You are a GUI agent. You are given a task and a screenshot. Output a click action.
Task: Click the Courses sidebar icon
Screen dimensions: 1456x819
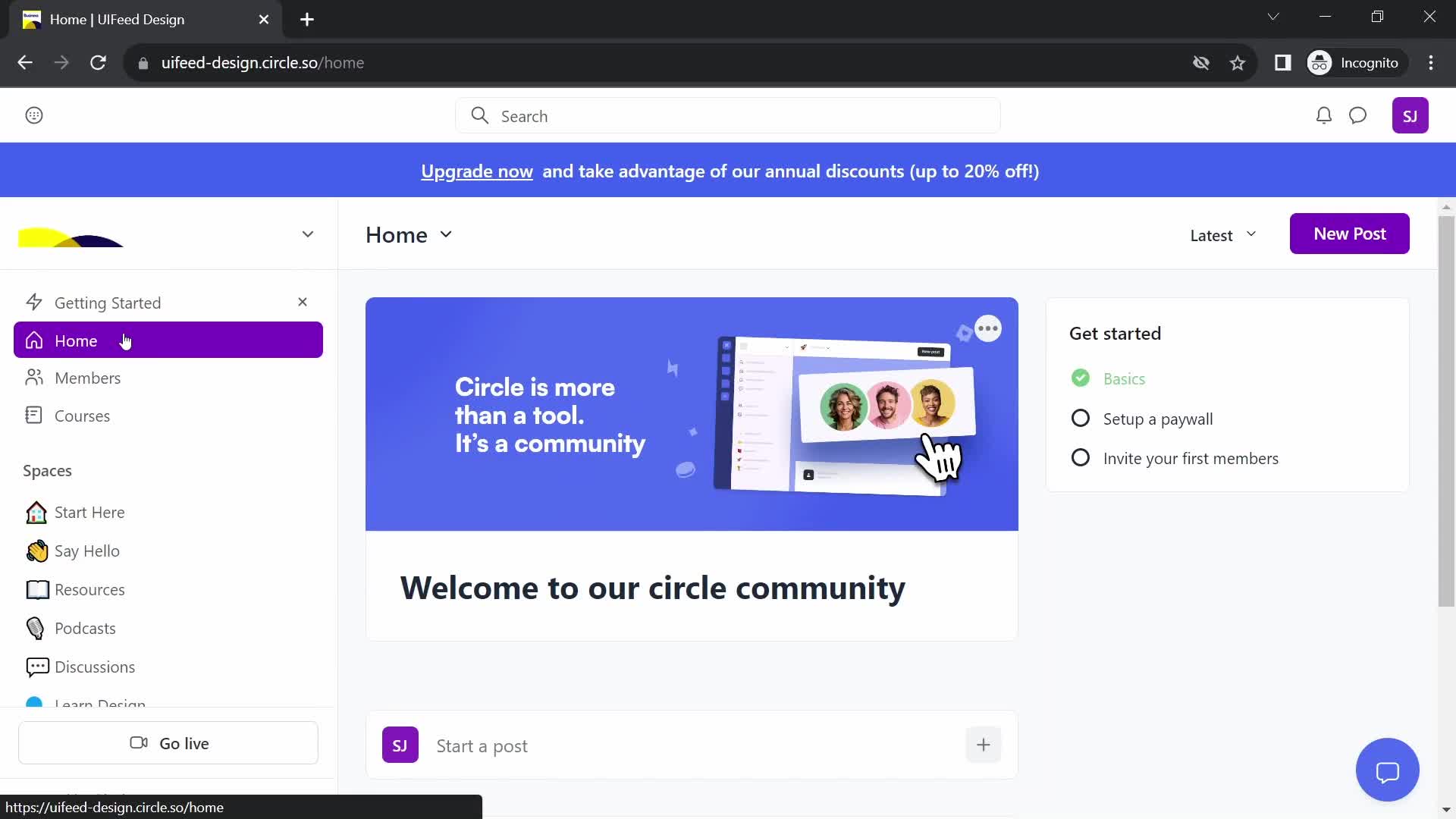click(x=34, y=415)
